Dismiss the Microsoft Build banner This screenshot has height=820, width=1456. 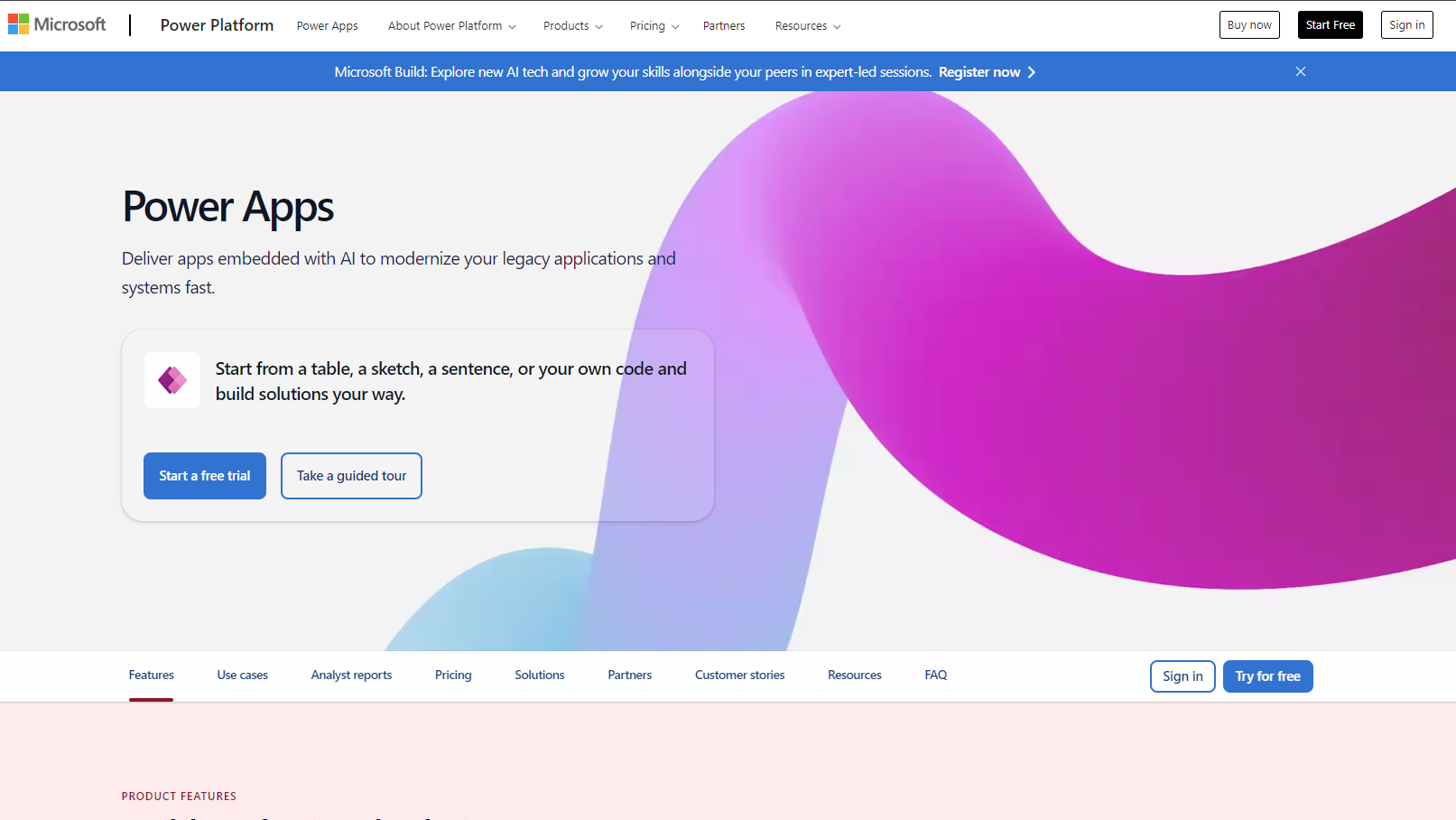[x=1300, y=71]
